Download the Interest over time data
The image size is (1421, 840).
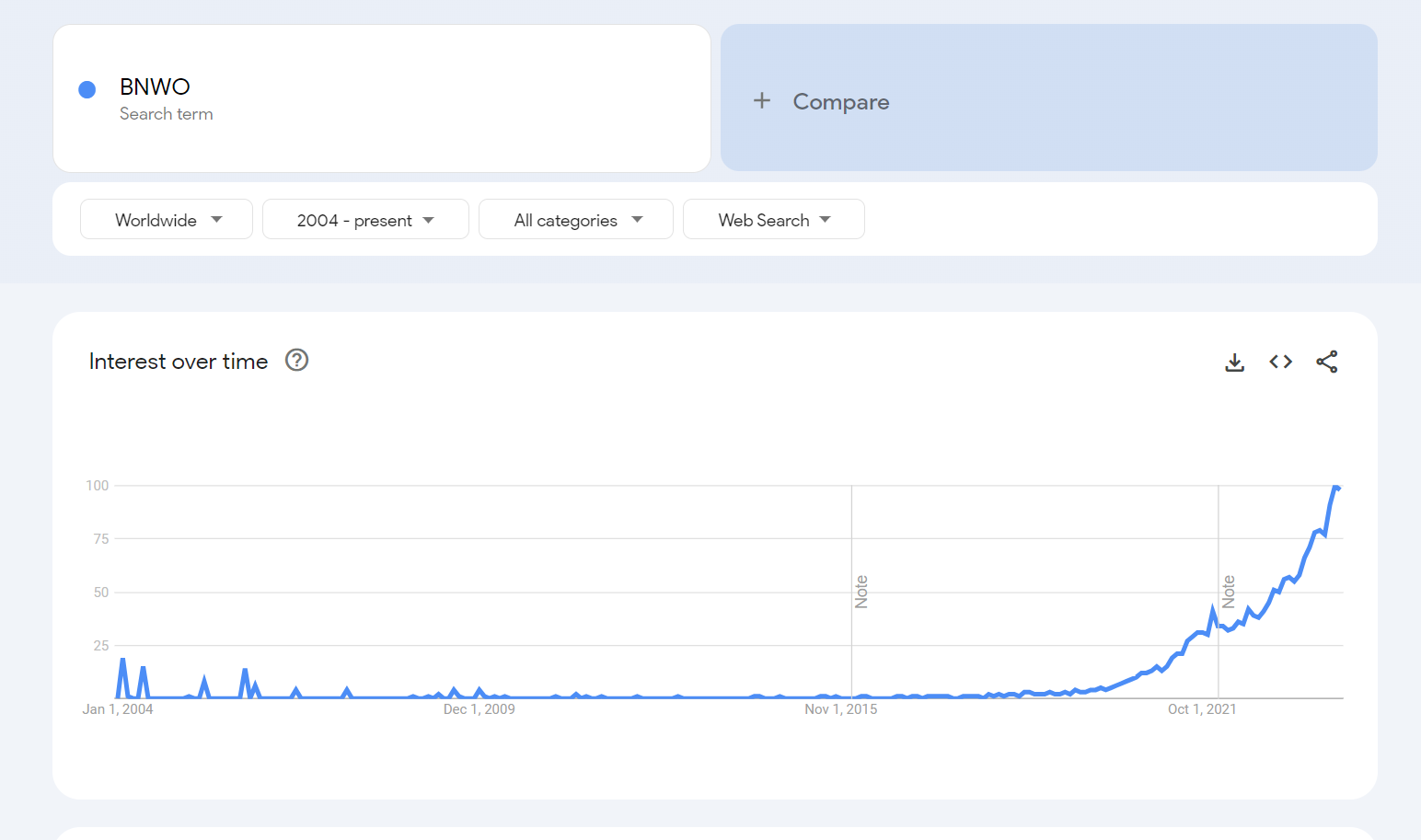pos(1234,362)
